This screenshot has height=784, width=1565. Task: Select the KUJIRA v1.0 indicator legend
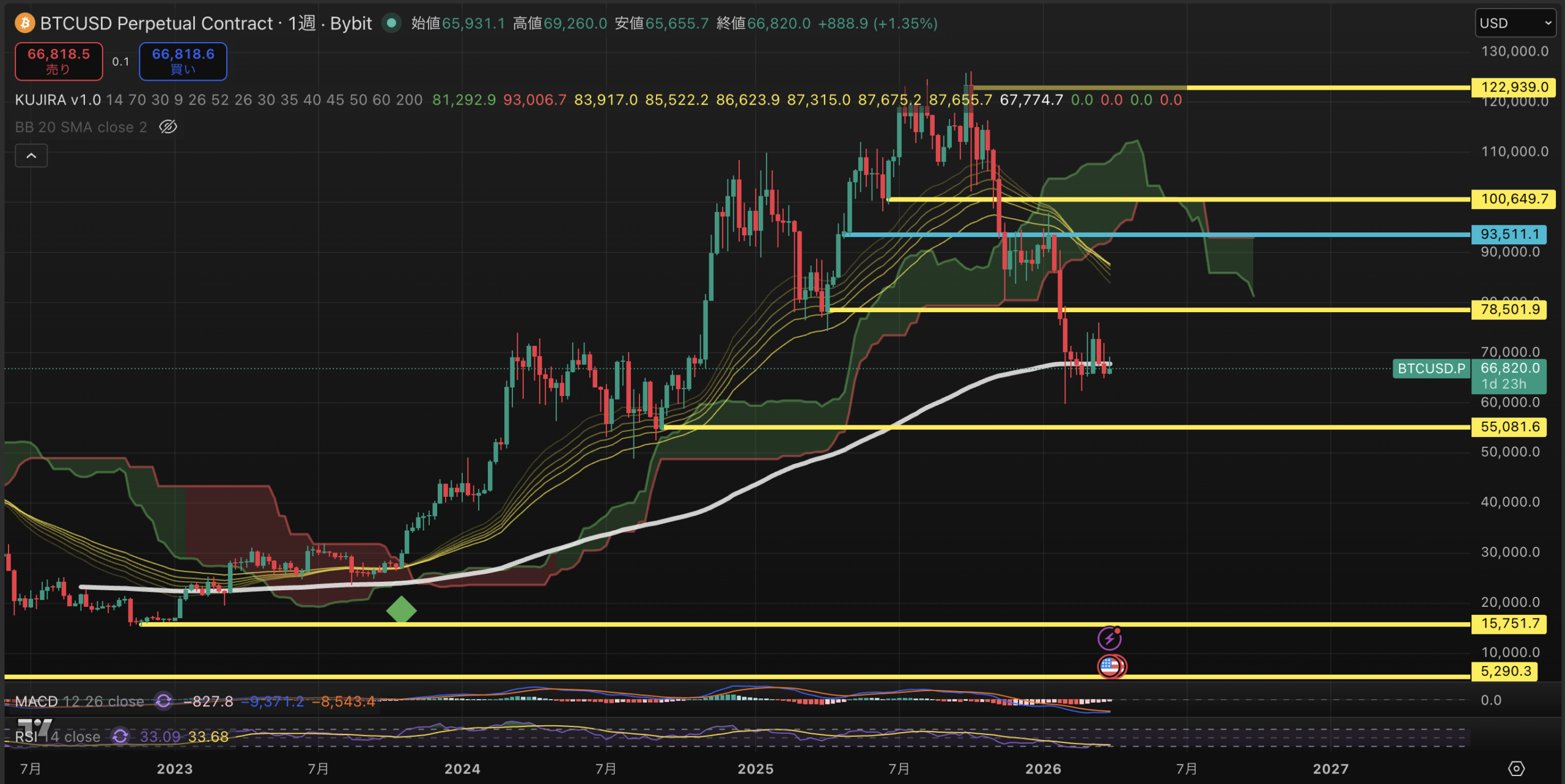tap(57, 100)
